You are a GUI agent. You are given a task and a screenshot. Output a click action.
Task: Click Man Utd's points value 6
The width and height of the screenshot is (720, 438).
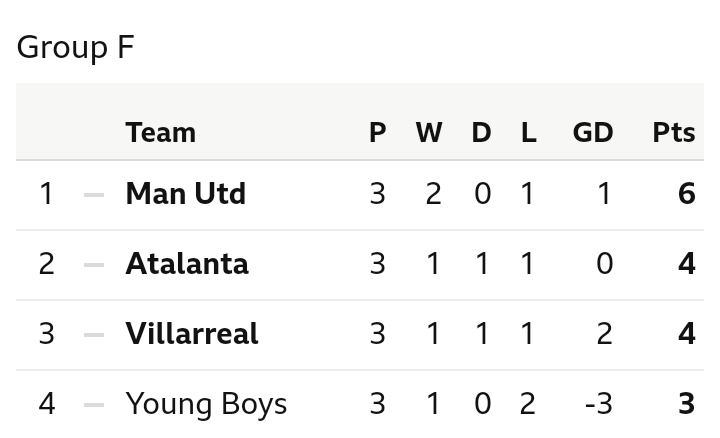point(686,193)
